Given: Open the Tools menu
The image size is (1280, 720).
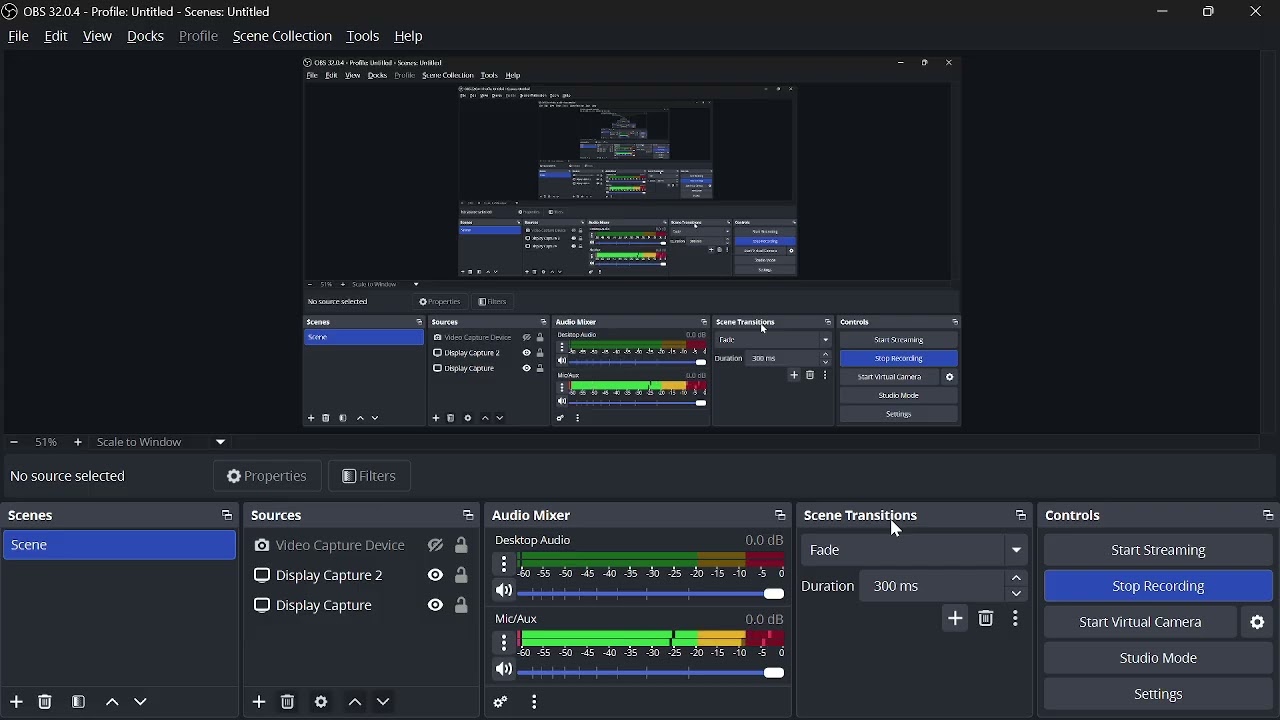Looking at the screenshot, I should coord(363,36).
